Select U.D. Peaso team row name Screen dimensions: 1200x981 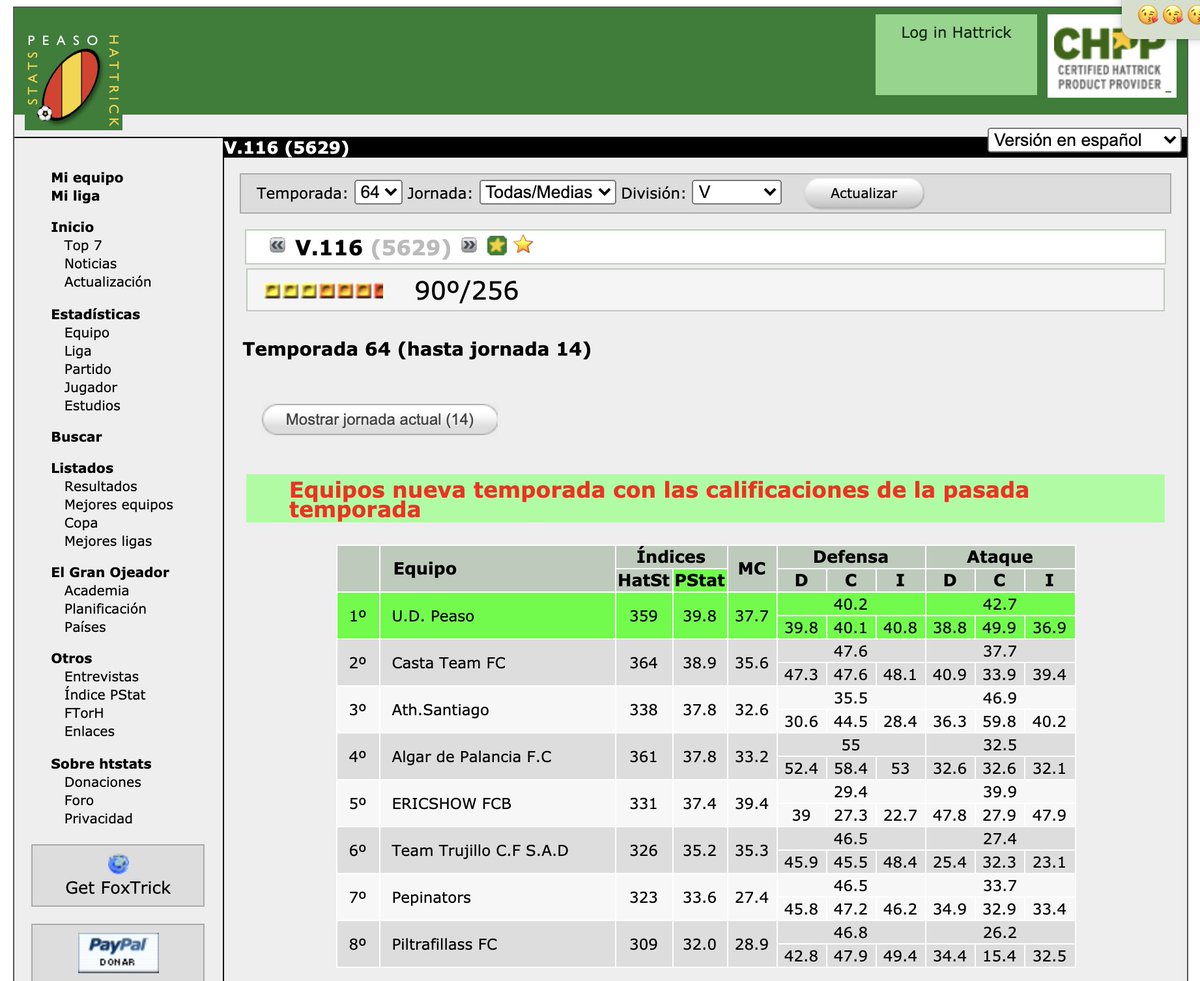[x=433, y=616]
